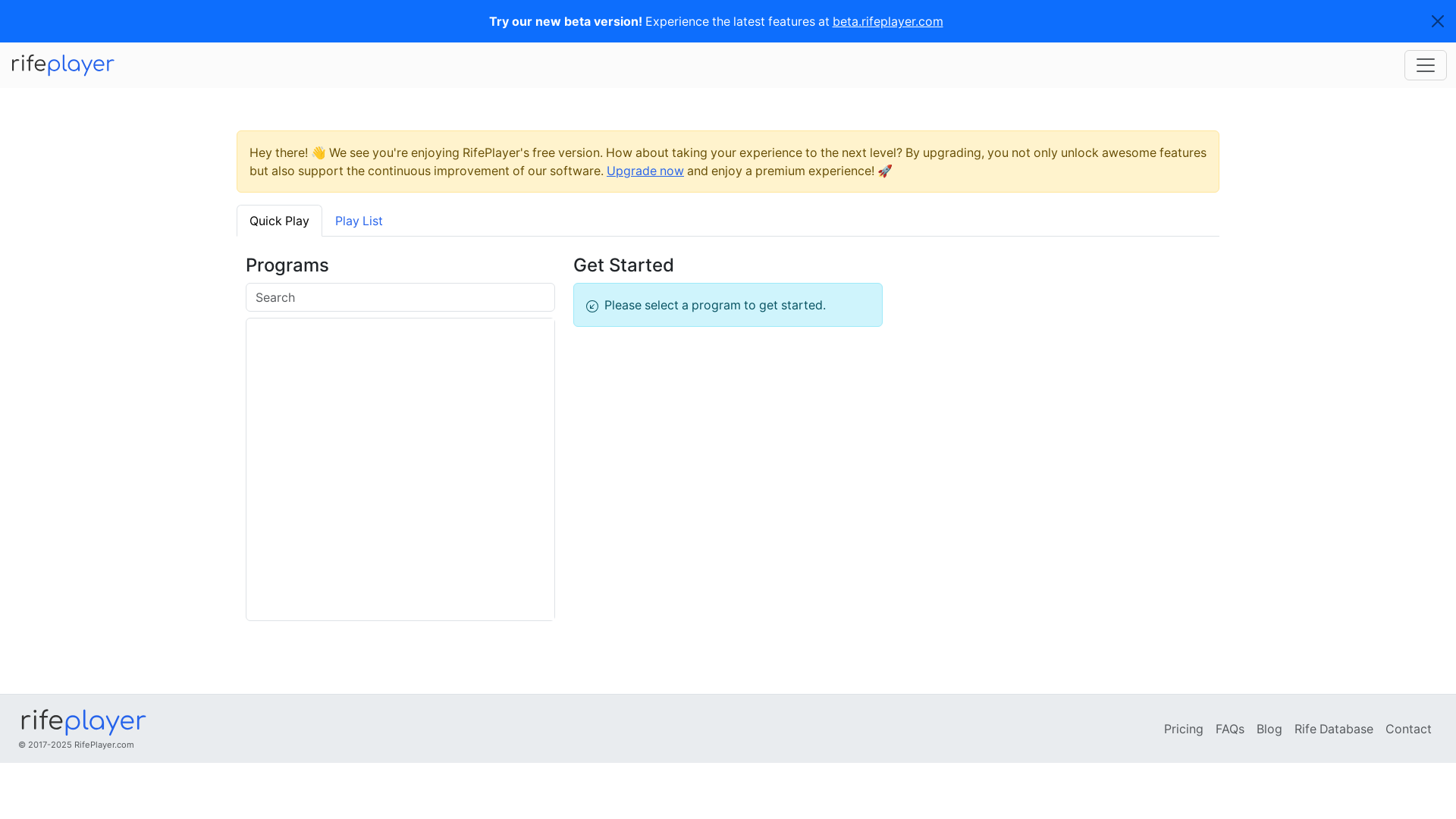The image size is (1456, 819).
Task: Click 'Please select a program to get started.' text
Action: [x=714, y=305]
